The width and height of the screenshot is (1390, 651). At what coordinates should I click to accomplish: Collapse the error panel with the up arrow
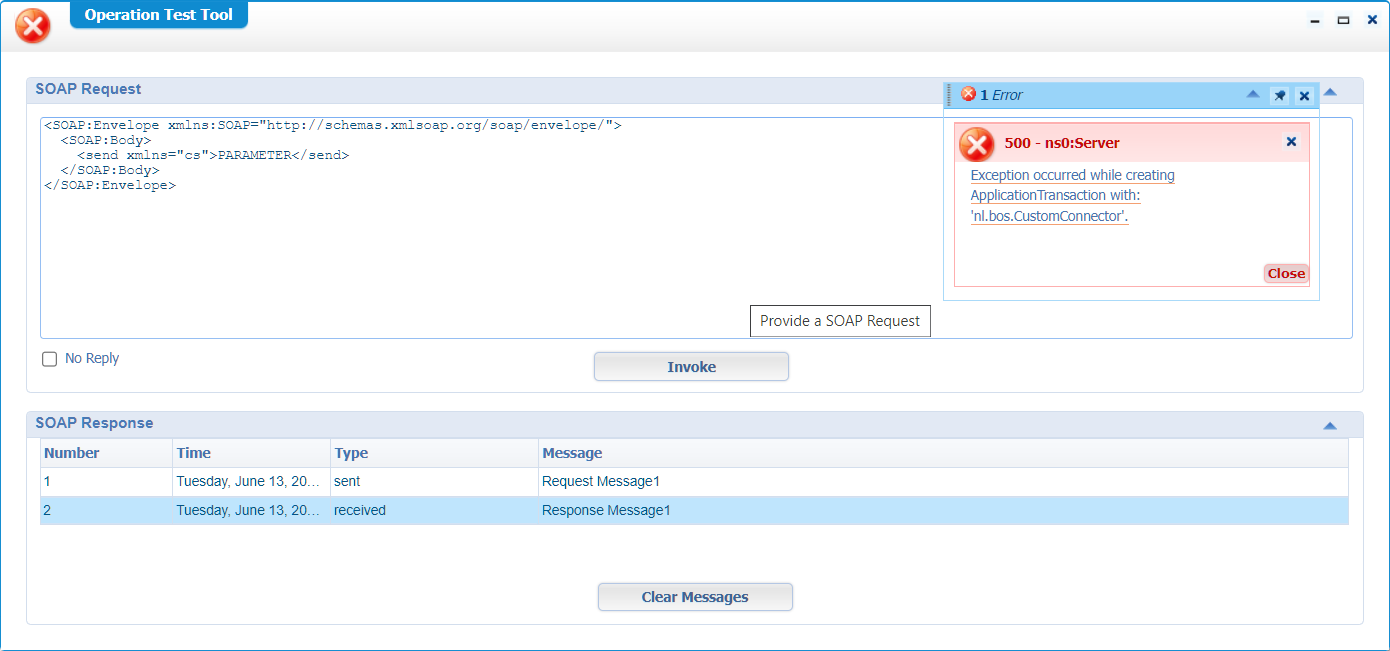click(1252, 95)
